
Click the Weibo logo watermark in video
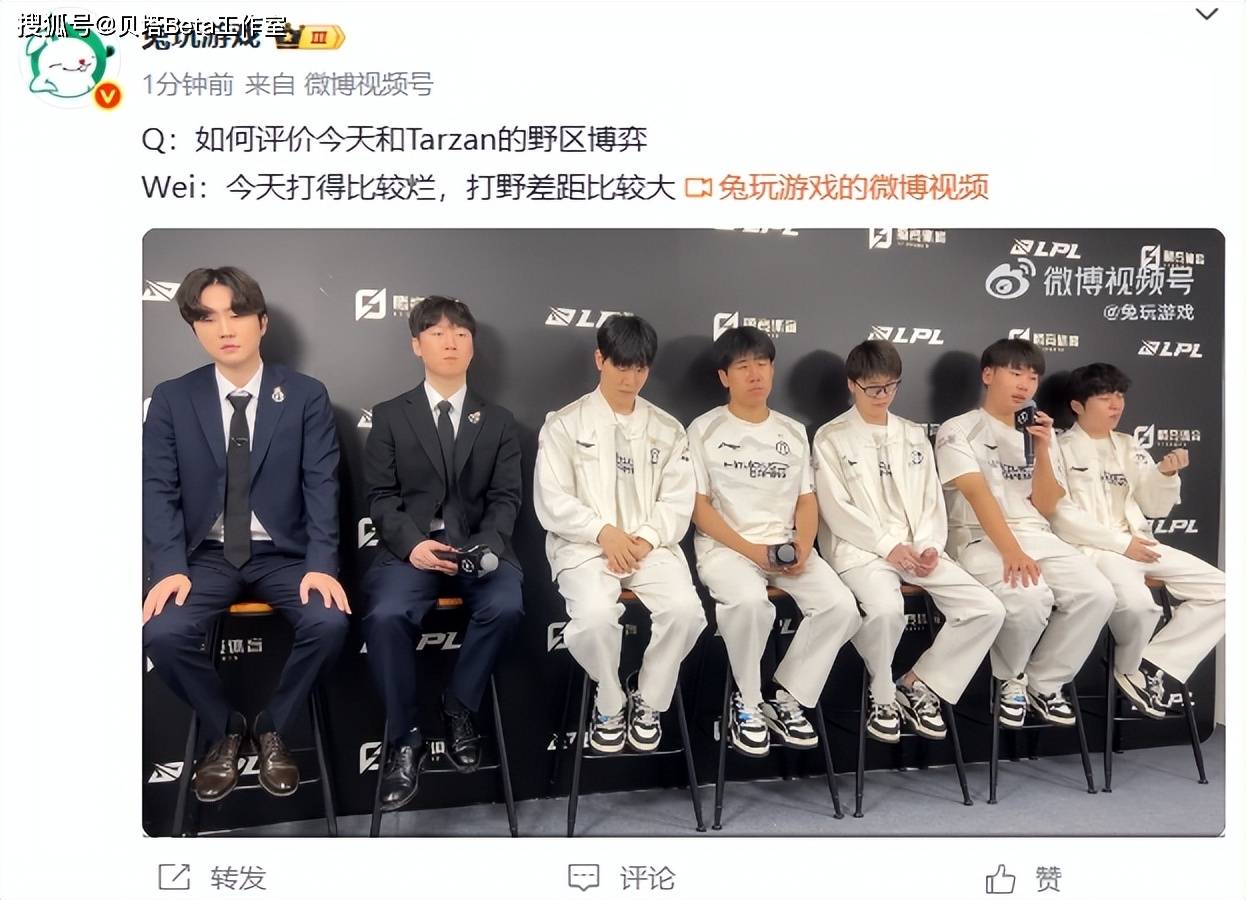click(x=1010, y=278)
